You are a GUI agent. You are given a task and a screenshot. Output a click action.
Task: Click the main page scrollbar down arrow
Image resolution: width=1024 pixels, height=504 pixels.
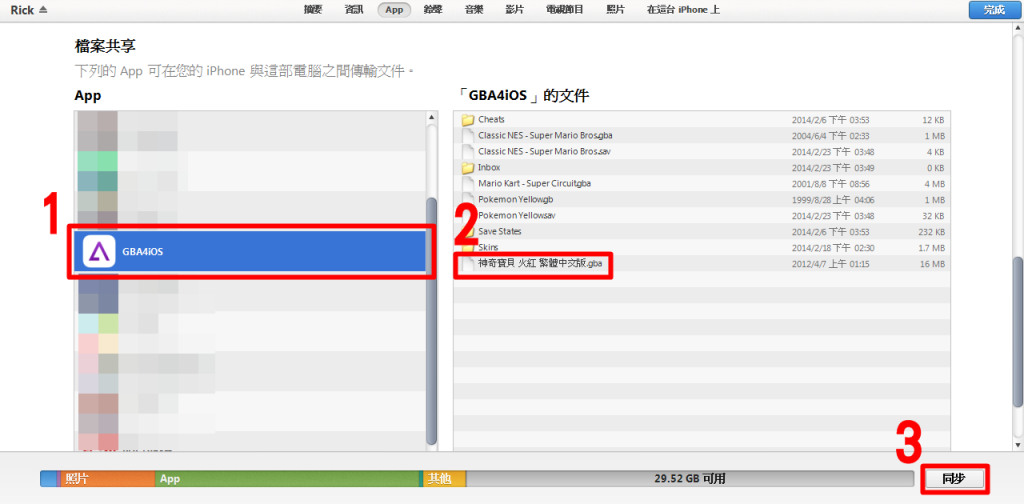click(x=1018, y=445)
